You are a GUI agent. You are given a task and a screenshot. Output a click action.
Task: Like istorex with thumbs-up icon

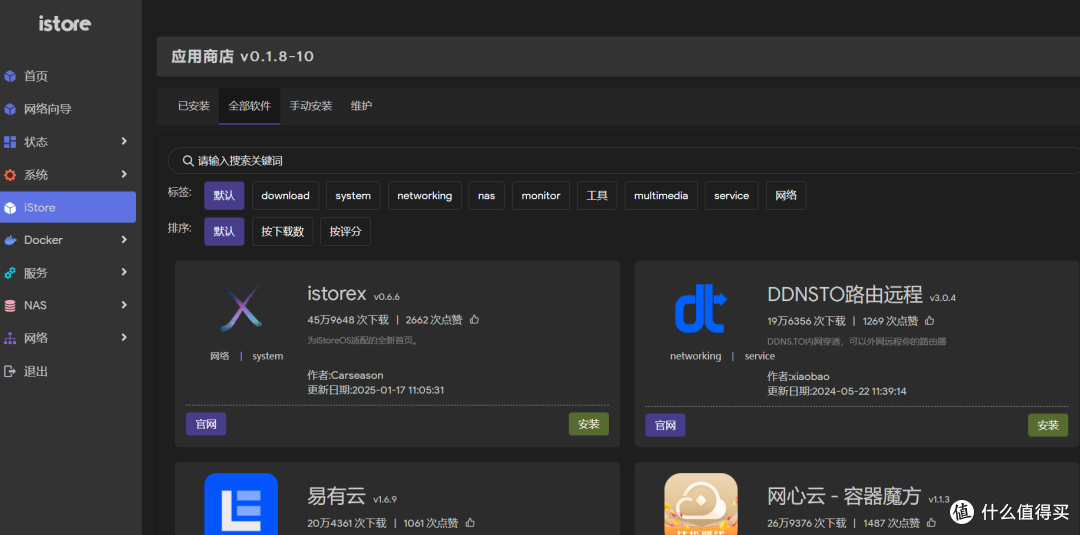pyautogui.click(x=474, y=319)
